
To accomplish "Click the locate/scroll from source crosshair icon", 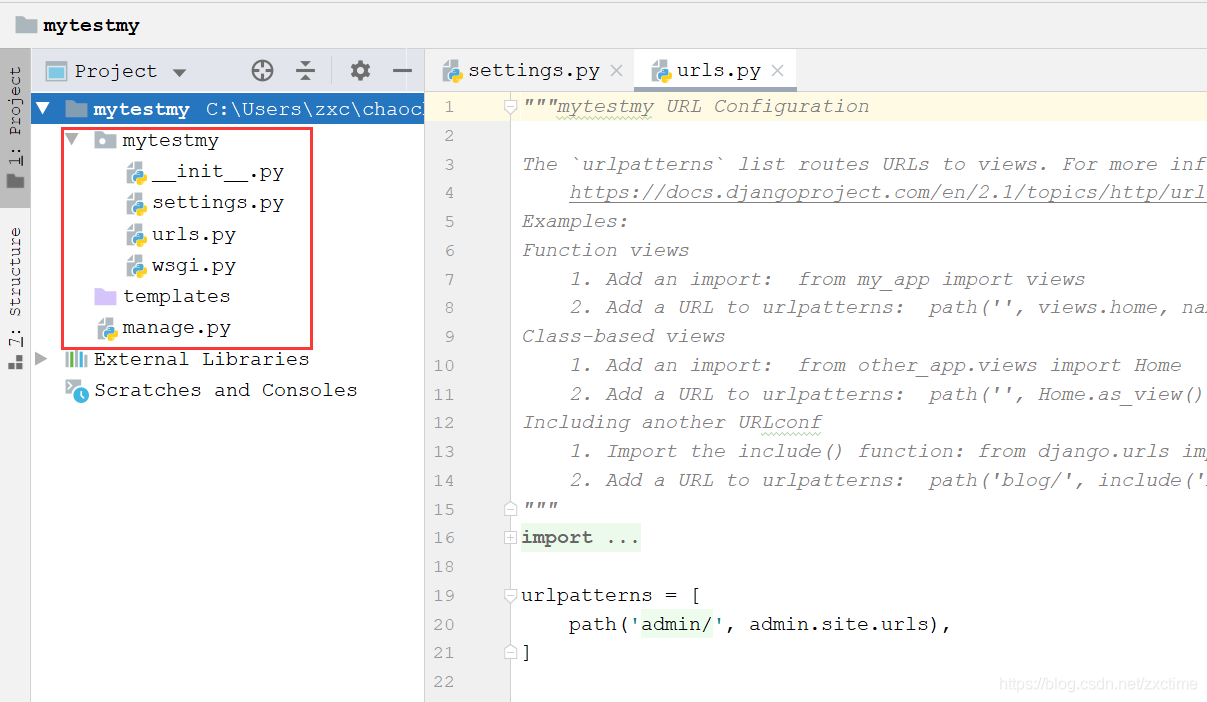I will click(x=262, y=70).
